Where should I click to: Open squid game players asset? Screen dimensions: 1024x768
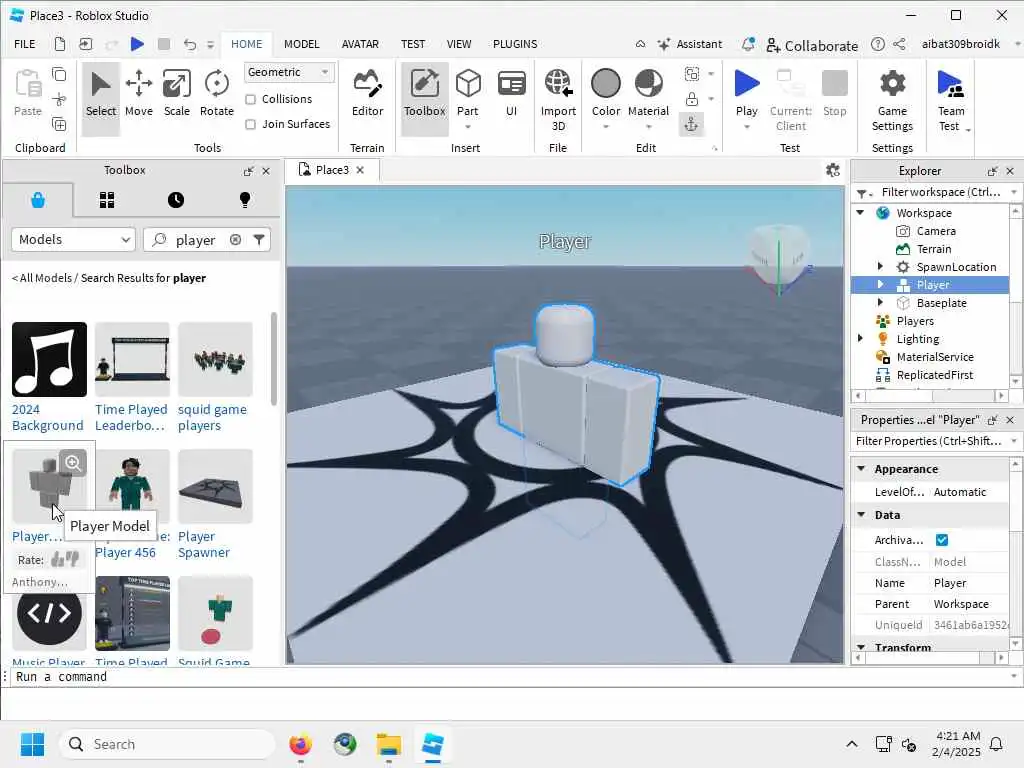[x=216, y=359]
